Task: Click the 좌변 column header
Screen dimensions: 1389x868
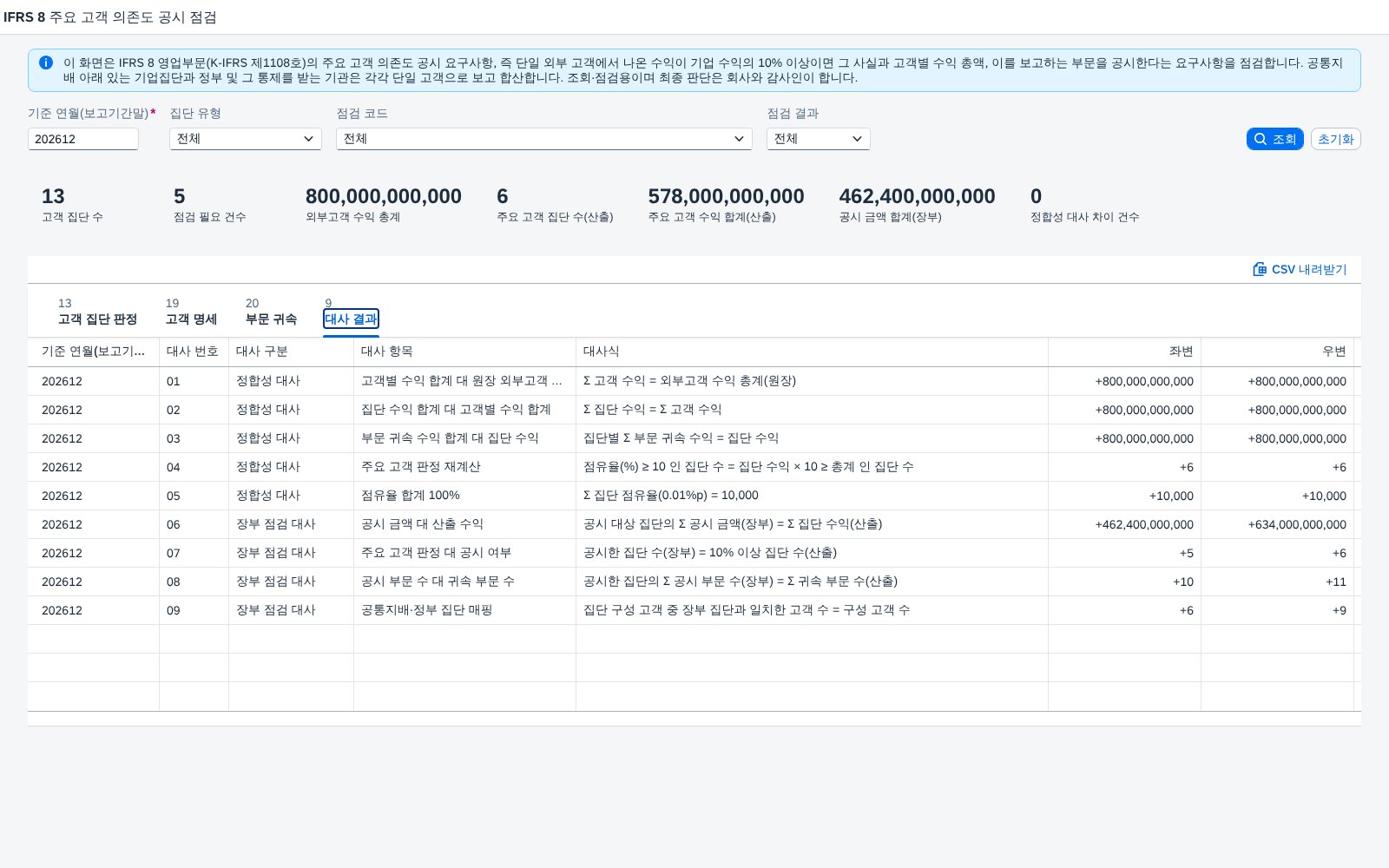Action: [1124, 352]
